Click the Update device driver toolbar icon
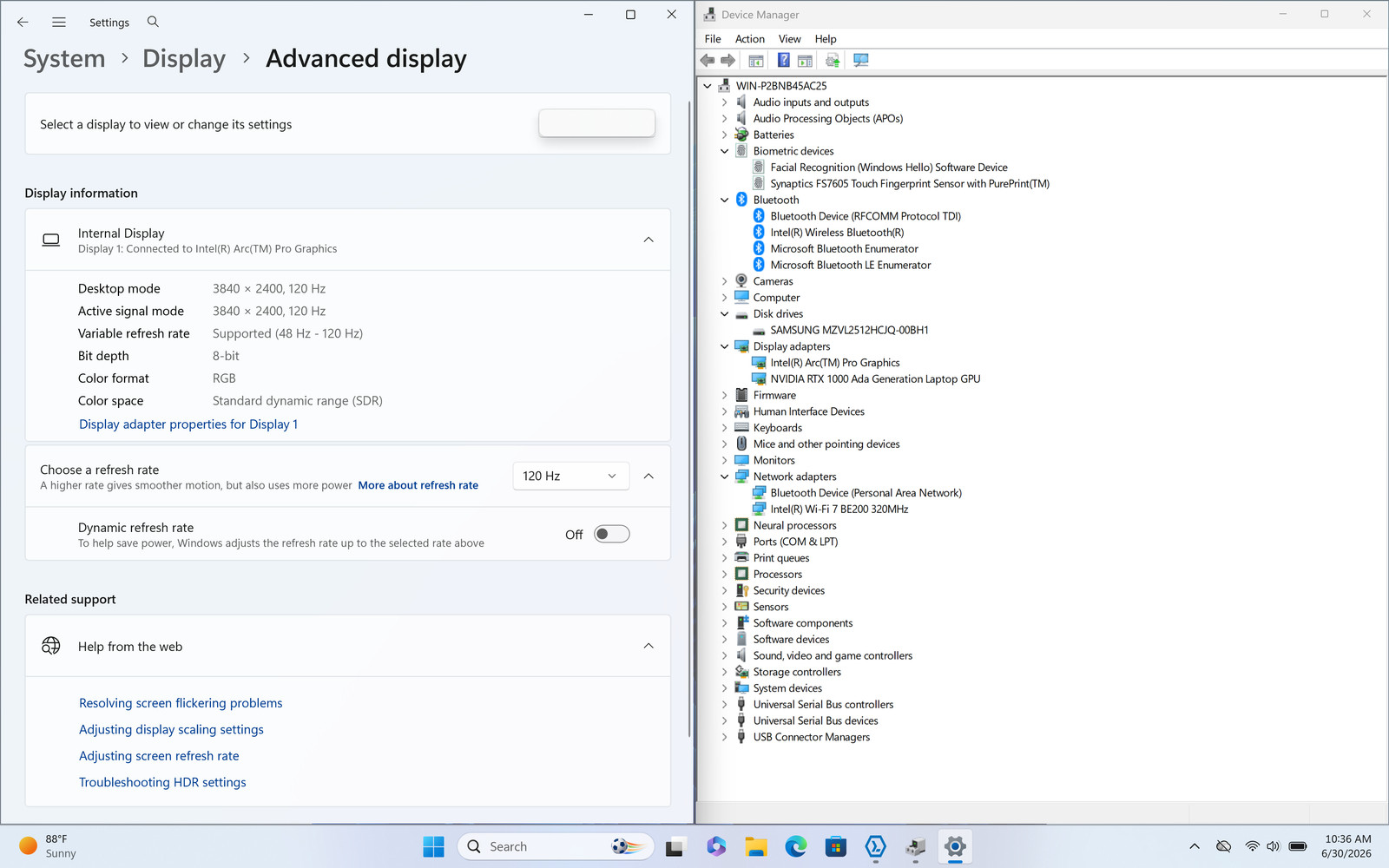Image resolution: width=1389 pixels, height=868 pixels. pos(833,60)
